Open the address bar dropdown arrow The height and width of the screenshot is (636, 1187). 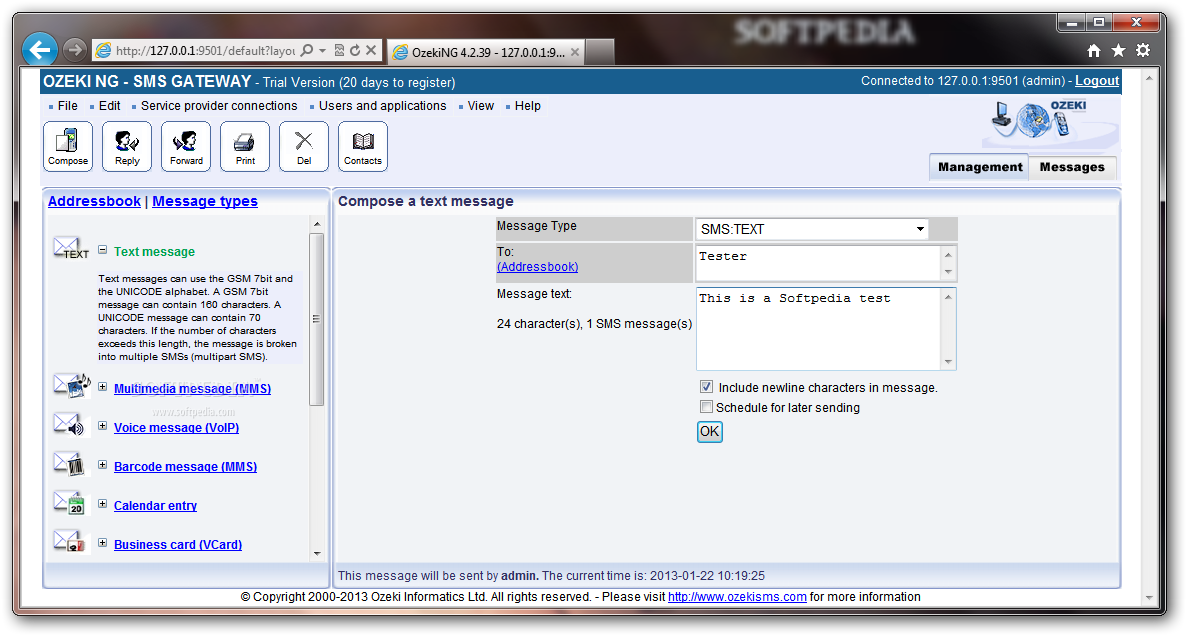pos(322,50)
